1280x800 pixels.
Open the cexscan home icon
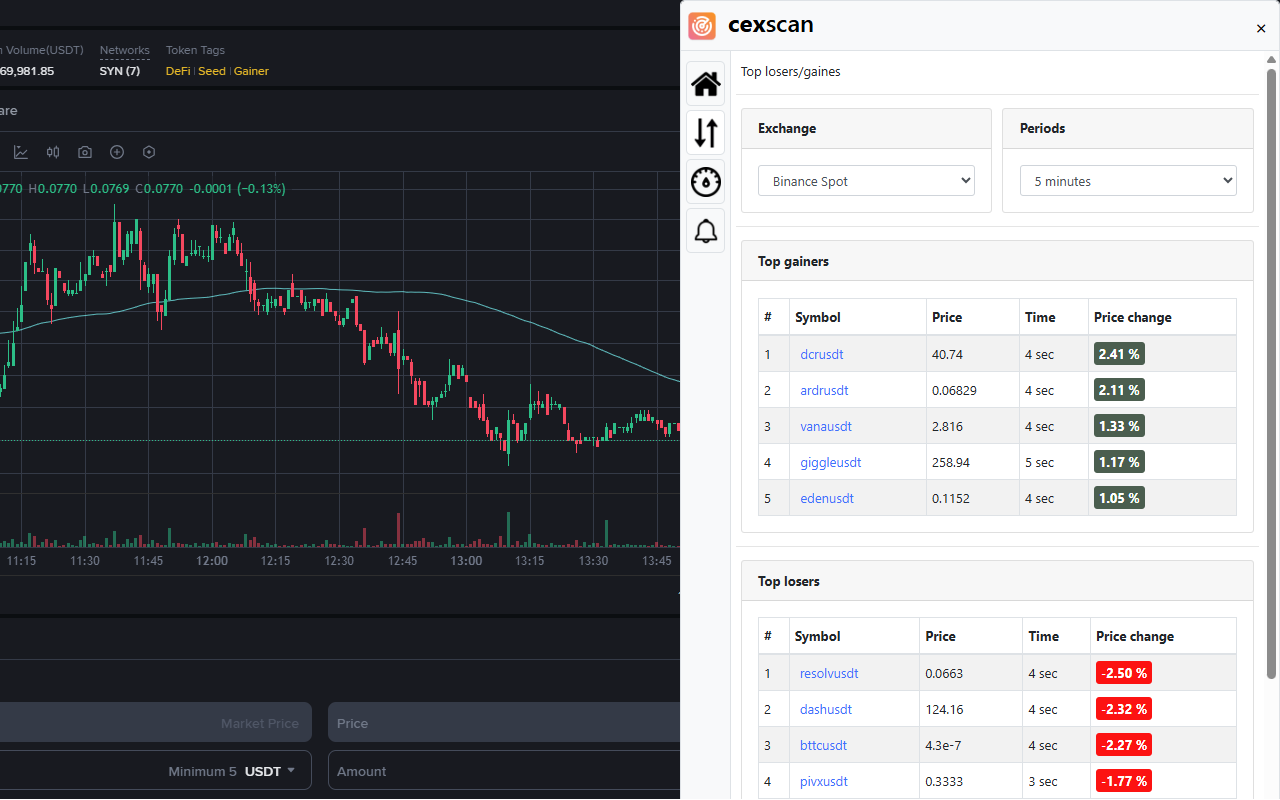coord(706,84)
